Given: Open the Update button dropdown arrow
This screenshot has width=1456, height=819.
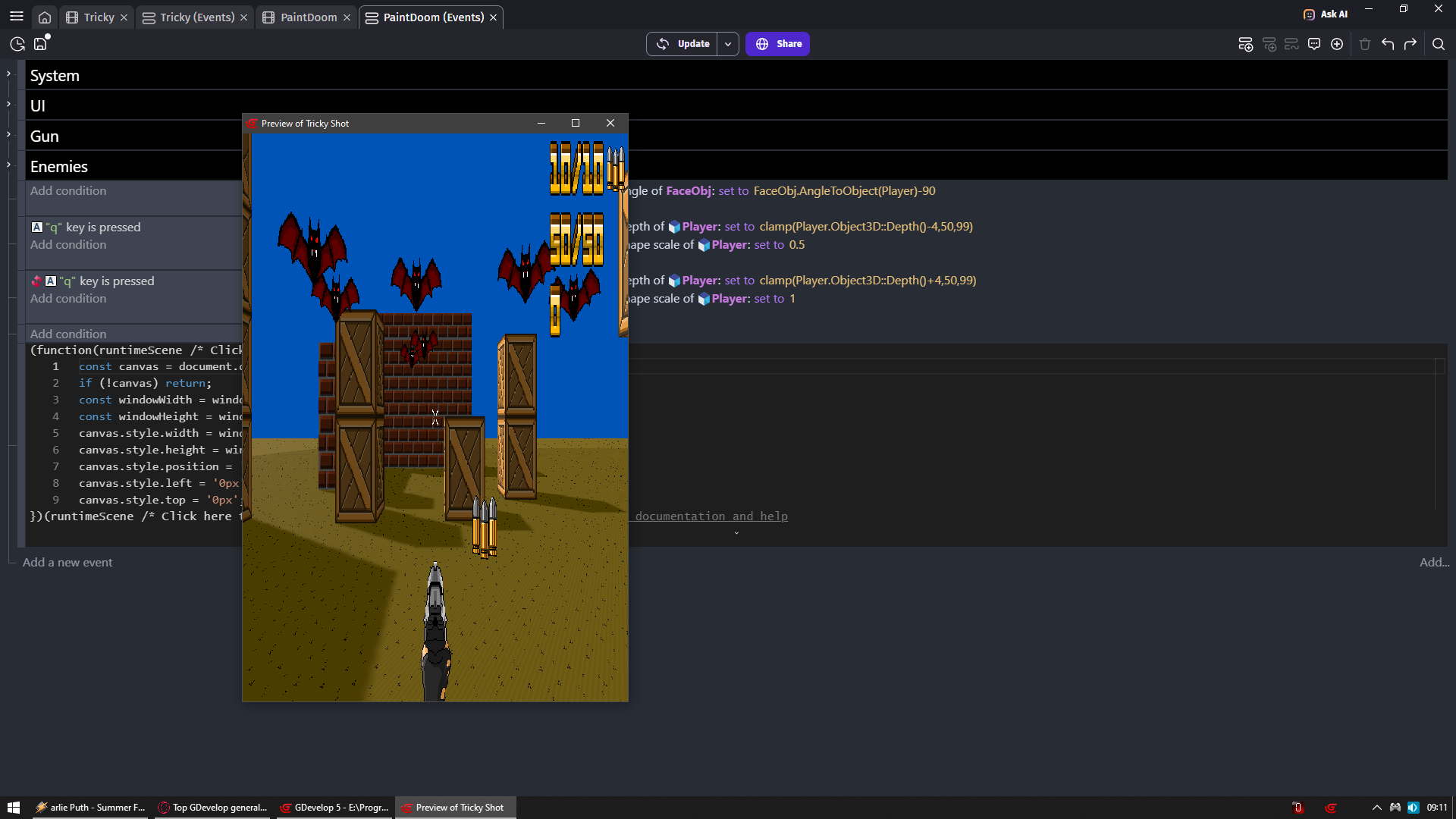Looking at the screenshot, I should (x=728, y=43).
